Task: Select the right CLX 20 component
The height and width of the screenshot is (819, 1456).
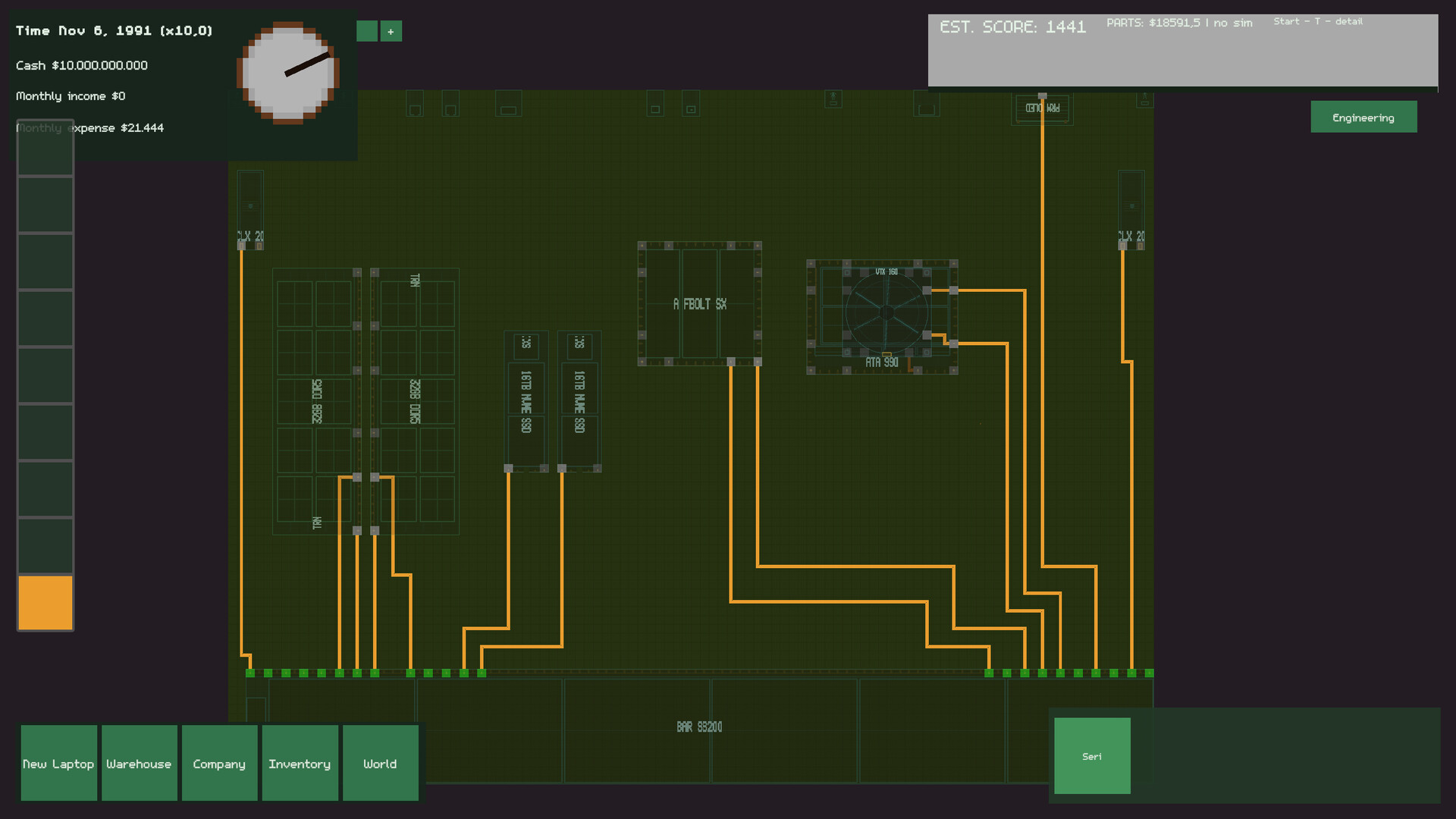Action: pos(1131,210)
